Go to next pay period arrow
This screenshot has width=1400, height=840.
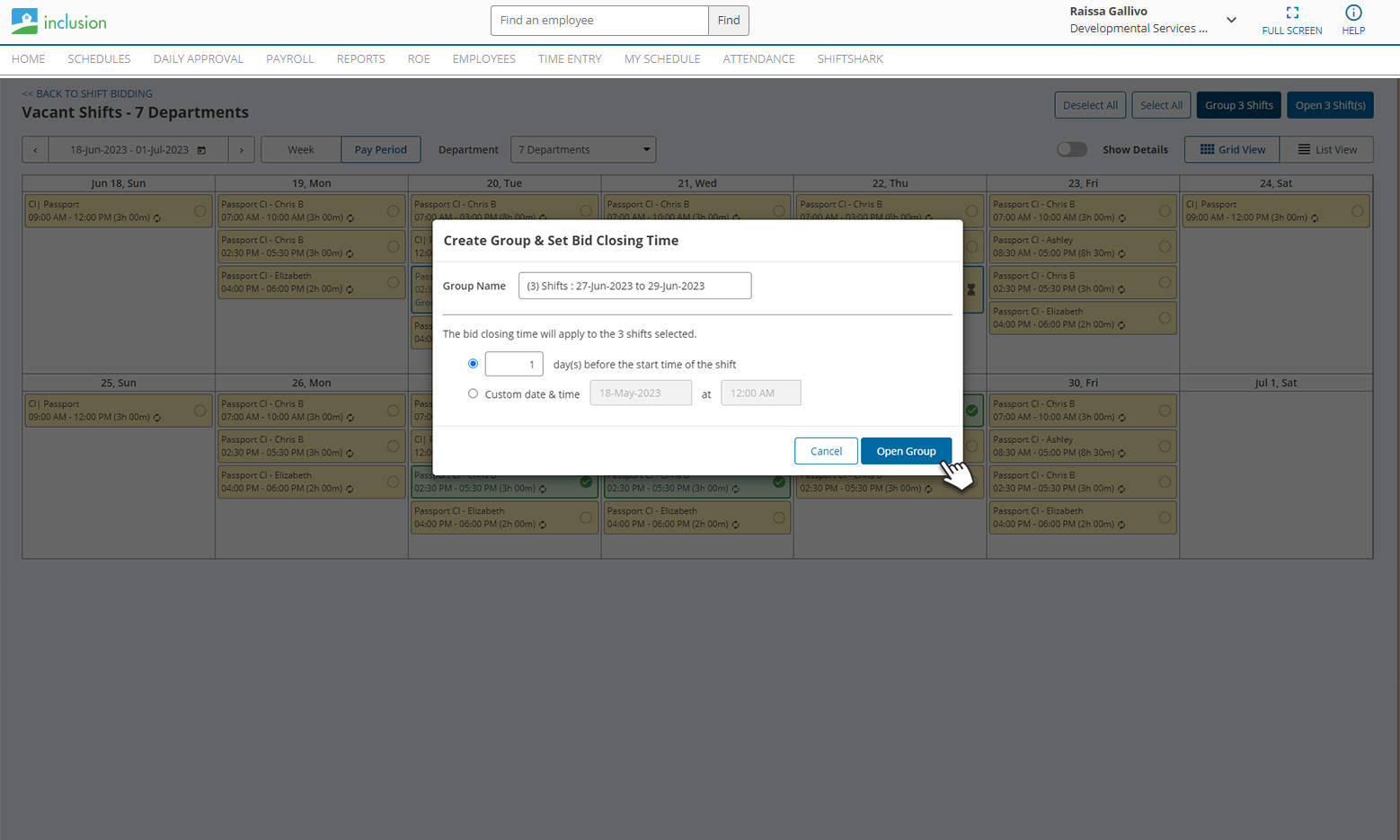click(242, 150)
